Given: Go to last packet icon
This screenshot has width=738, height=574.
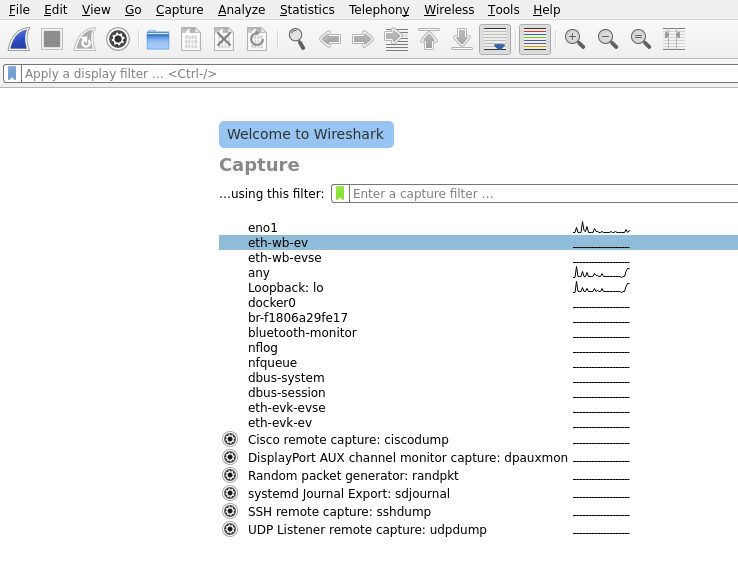Looking at the screenshot, I should pyautogui.click(x=462, y=39).
